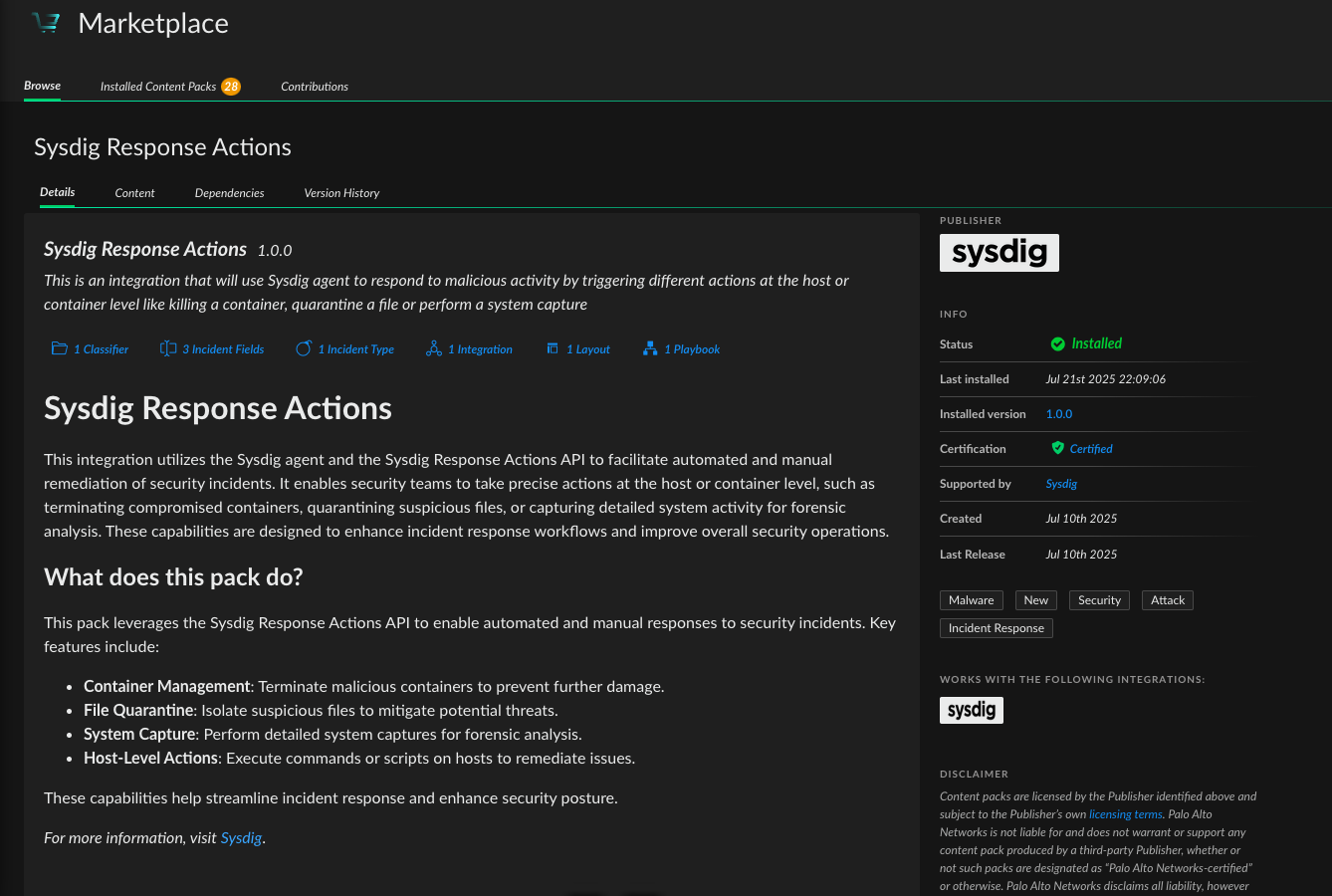This screenshot has width=1332, height=896.
Task: Click the Classifier folder icon
Action: [x=60, y=348]
